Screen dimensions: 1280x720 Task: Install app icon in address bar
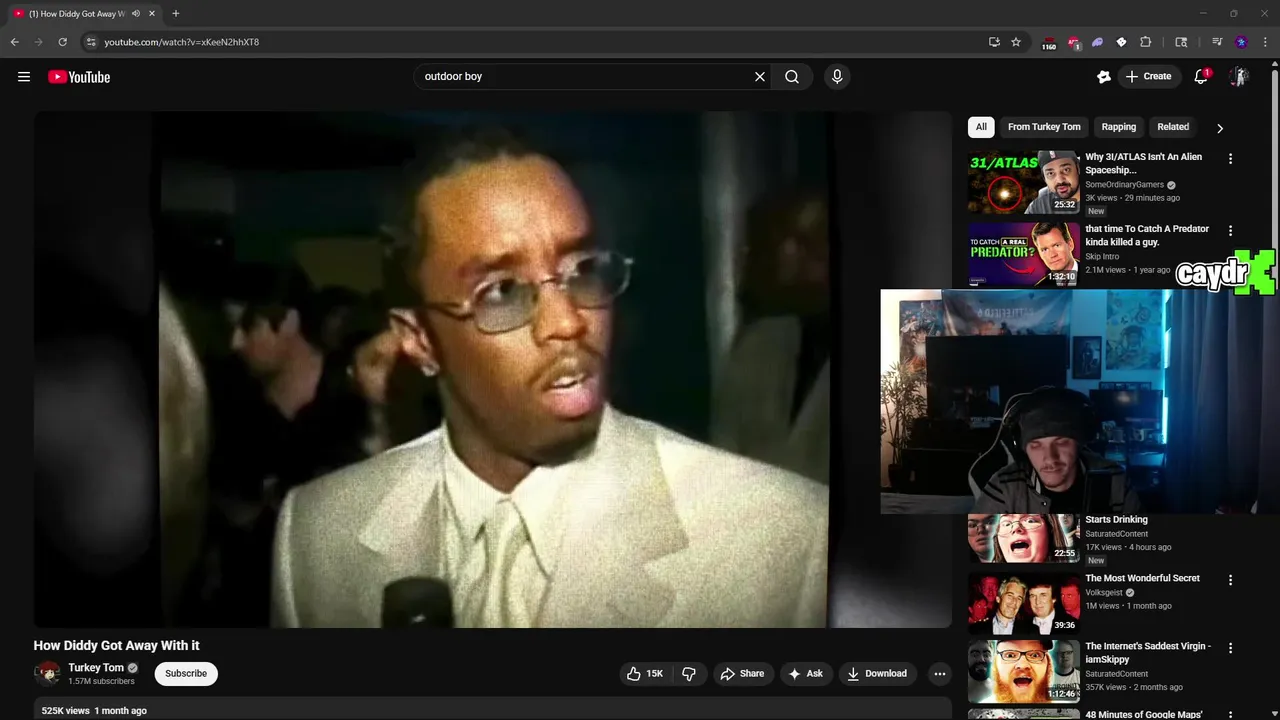994,42
